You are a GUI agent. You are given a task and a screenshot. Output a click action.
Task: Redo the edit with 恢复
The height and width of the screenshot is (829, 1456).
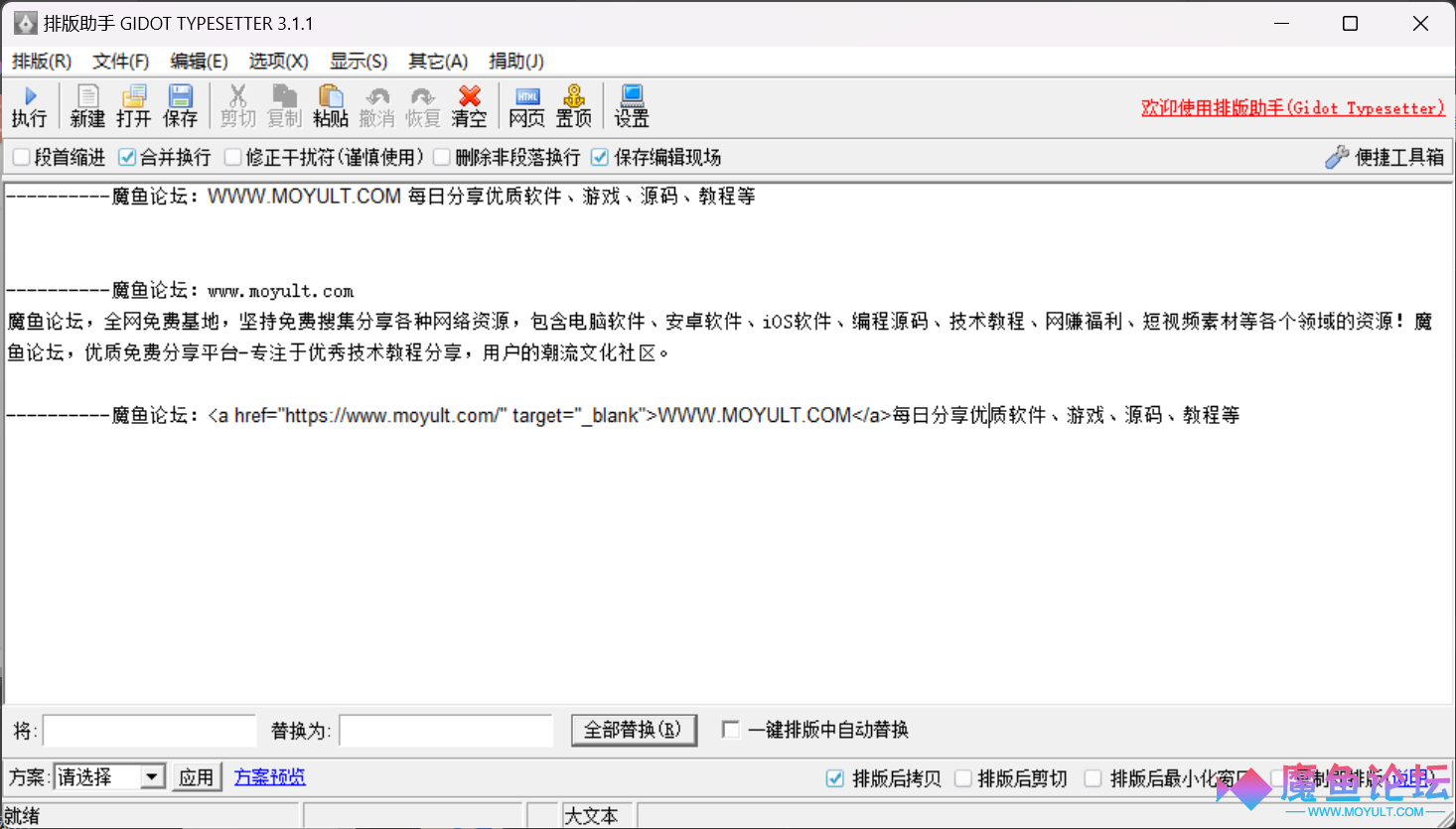tap(422, 106)
